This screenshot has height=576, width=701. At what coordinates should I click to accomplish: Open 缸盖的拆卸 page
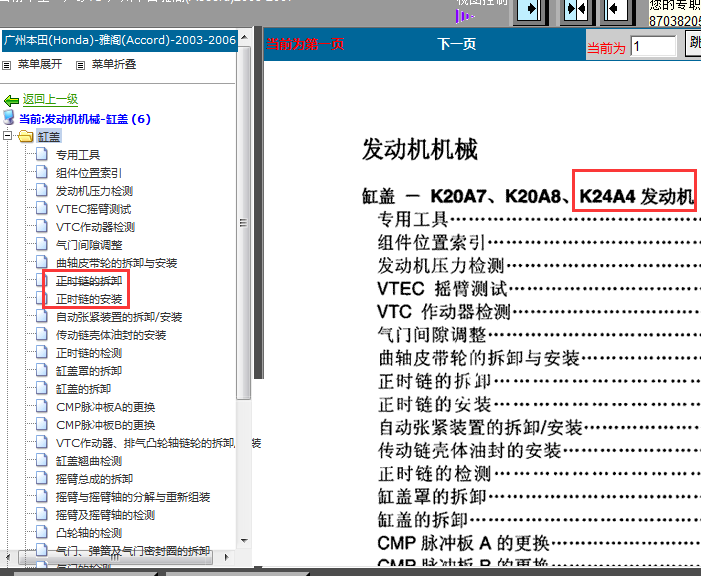point(83,389)
